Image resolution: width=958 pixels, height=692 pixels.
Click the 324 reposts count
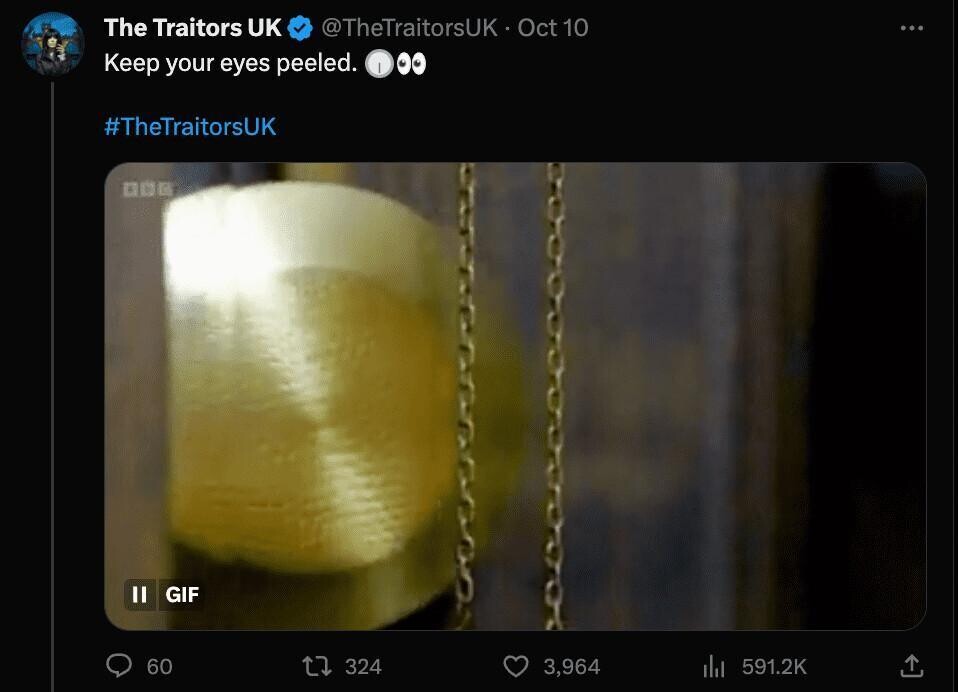pos(363,666)
